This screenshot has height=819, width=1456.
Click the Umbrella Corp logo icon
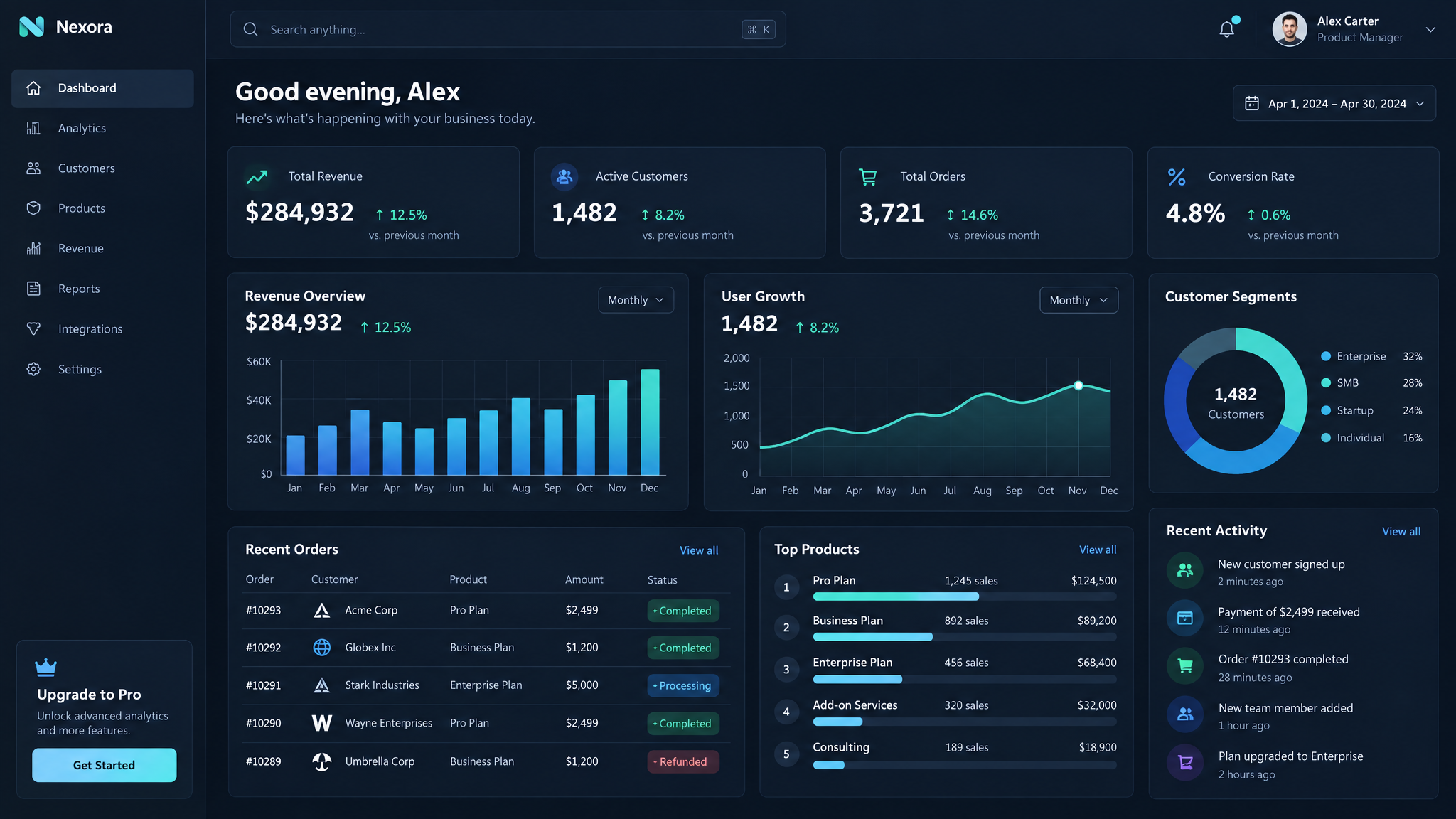point(322,761)
